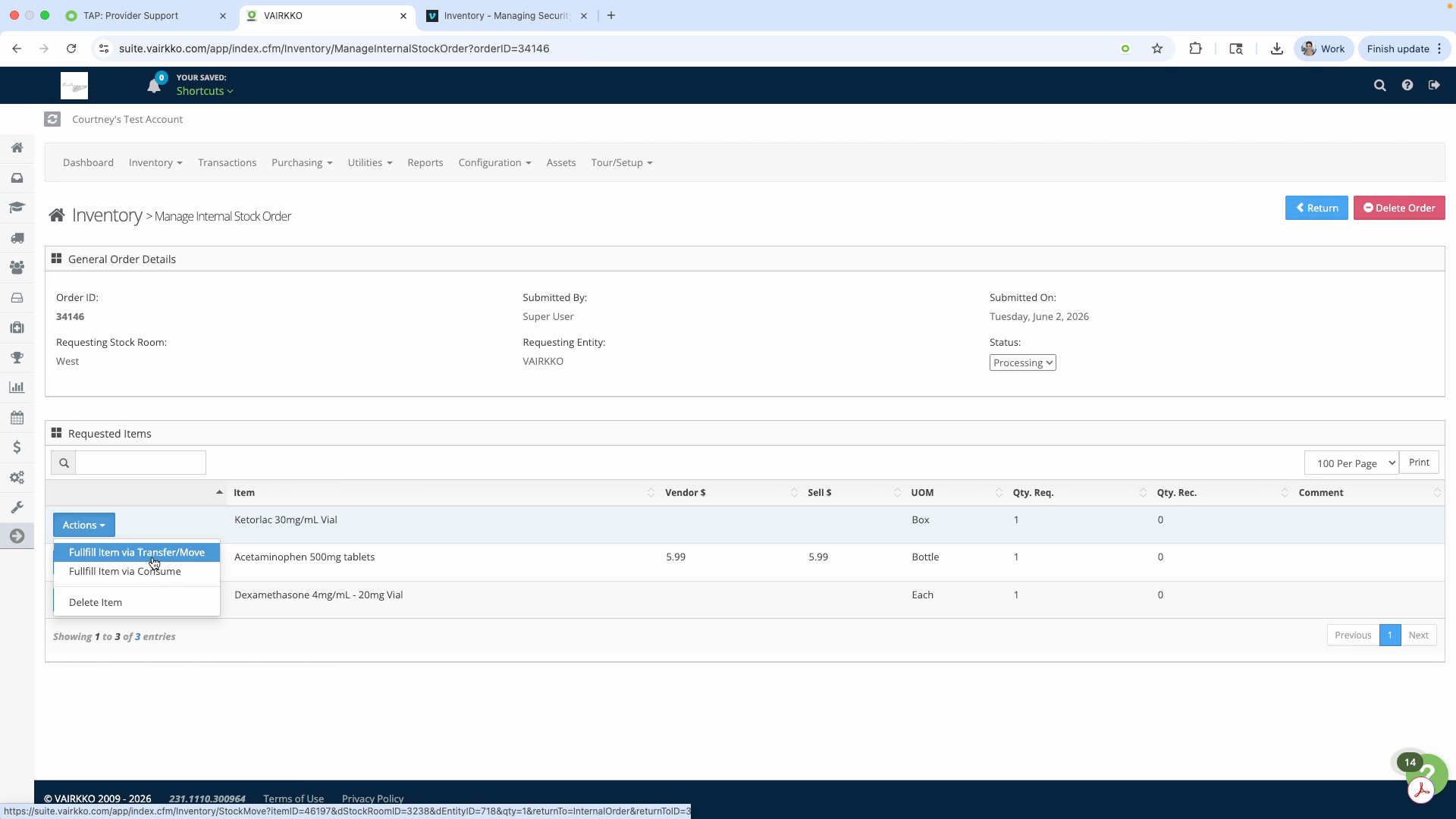Click the table search magnifier icon
This screenshot has width=1456, height=819.
click(x=64, y=463)
